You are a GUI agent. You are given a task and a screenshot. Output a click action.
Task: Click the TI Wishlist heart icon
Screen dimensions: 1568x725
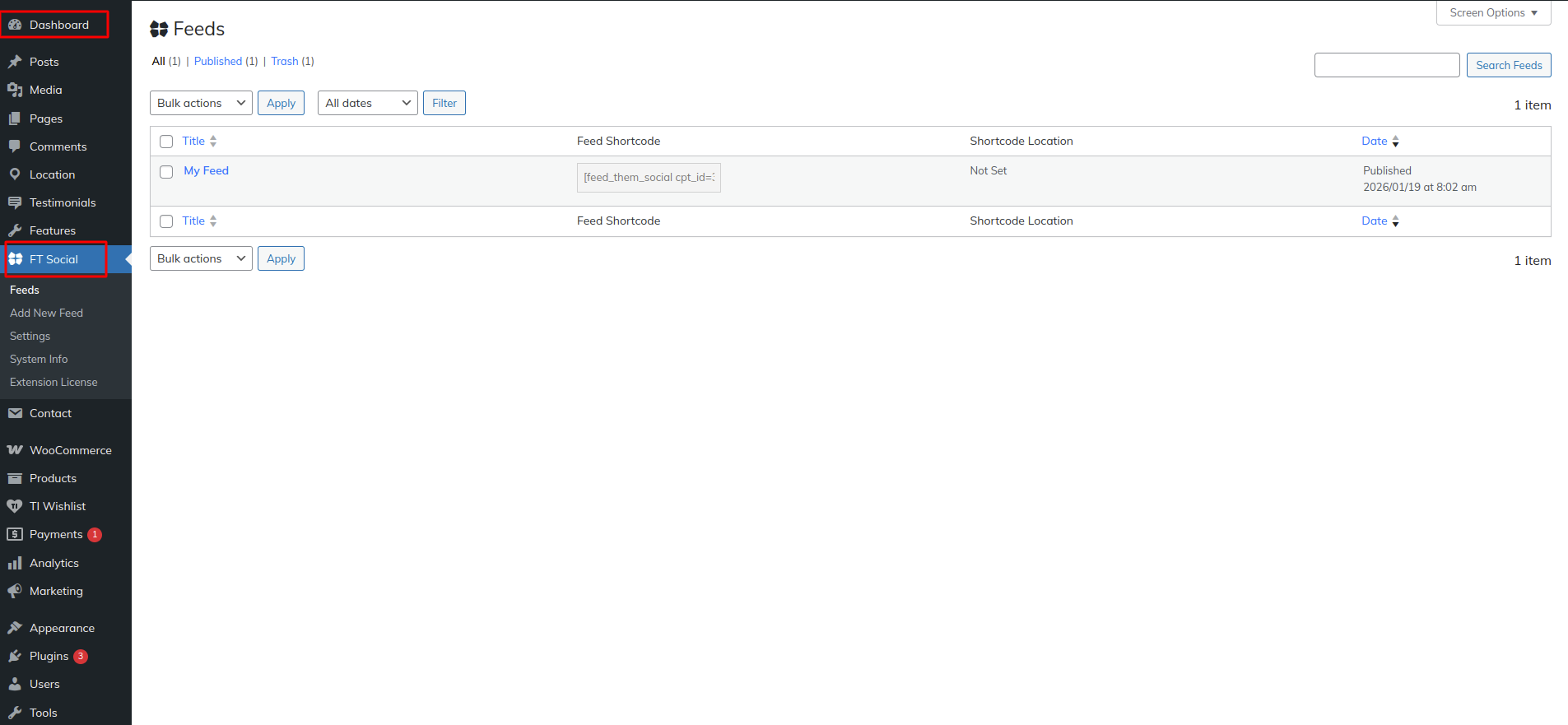tap(15, 506)
